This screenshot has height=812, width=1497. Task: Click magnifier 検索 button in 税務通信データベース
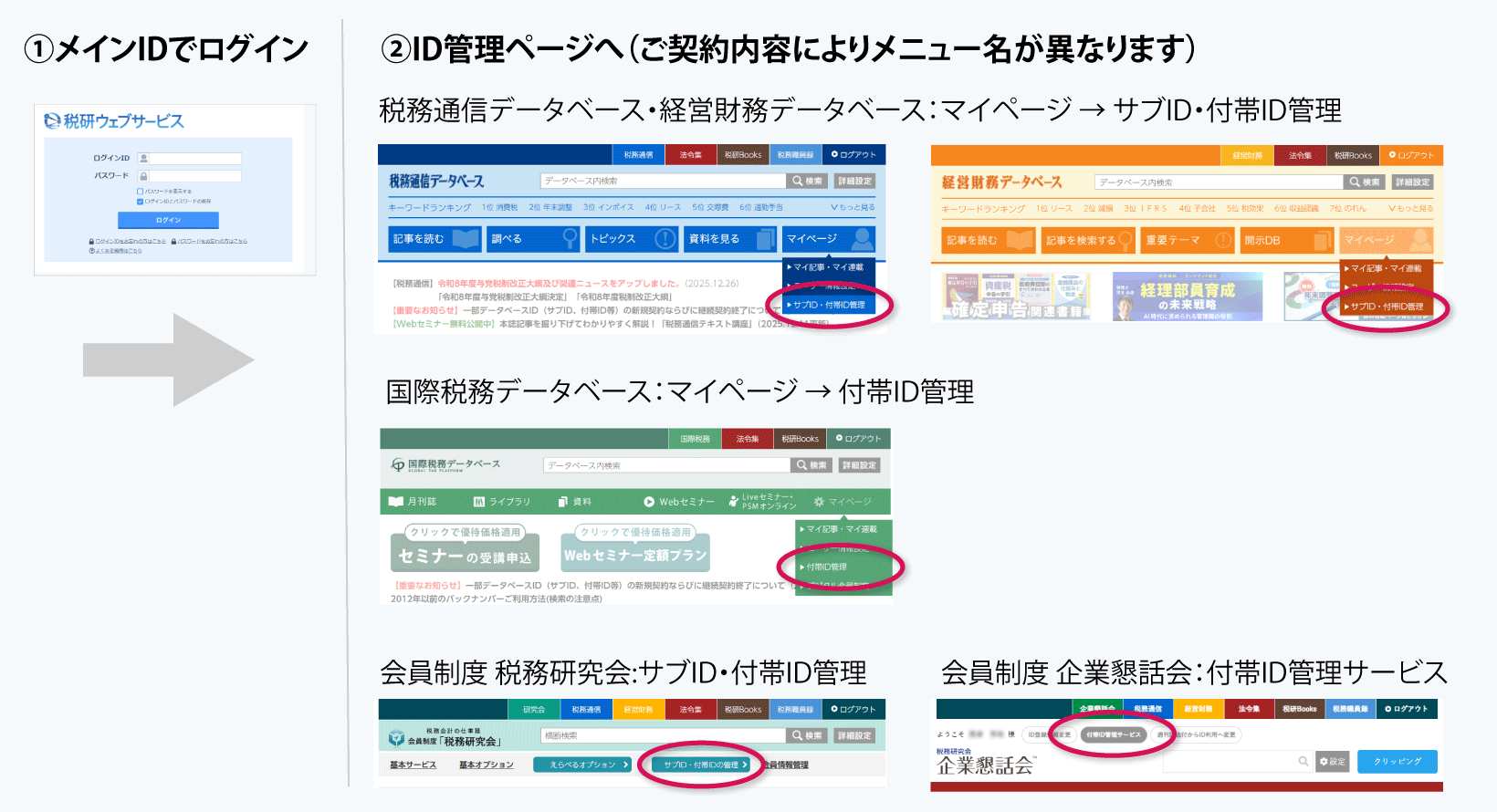click(x=808, y=181)
